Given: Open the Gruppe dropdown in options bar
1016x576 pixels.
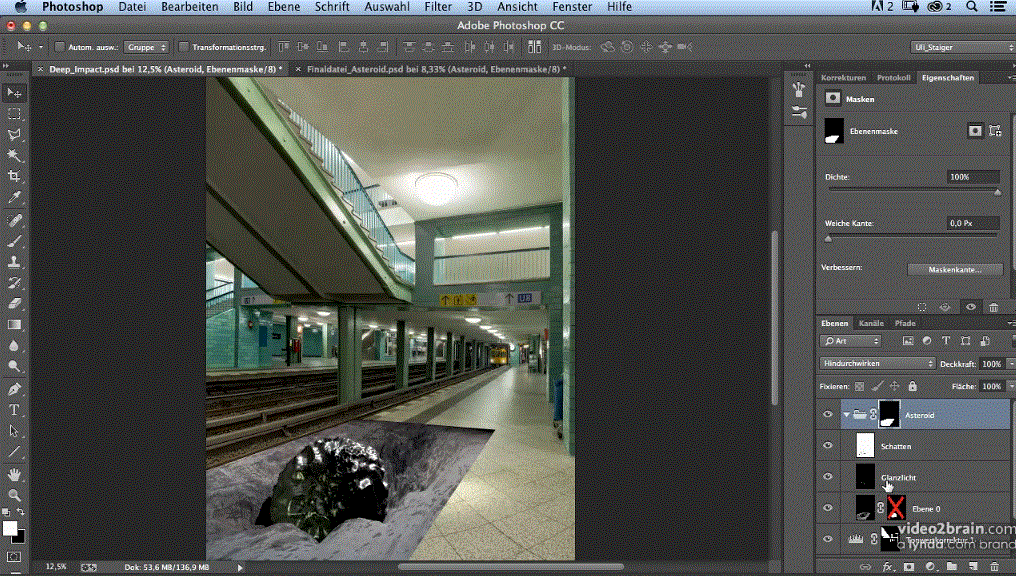Looking at the screenshot, I should 146,47.
